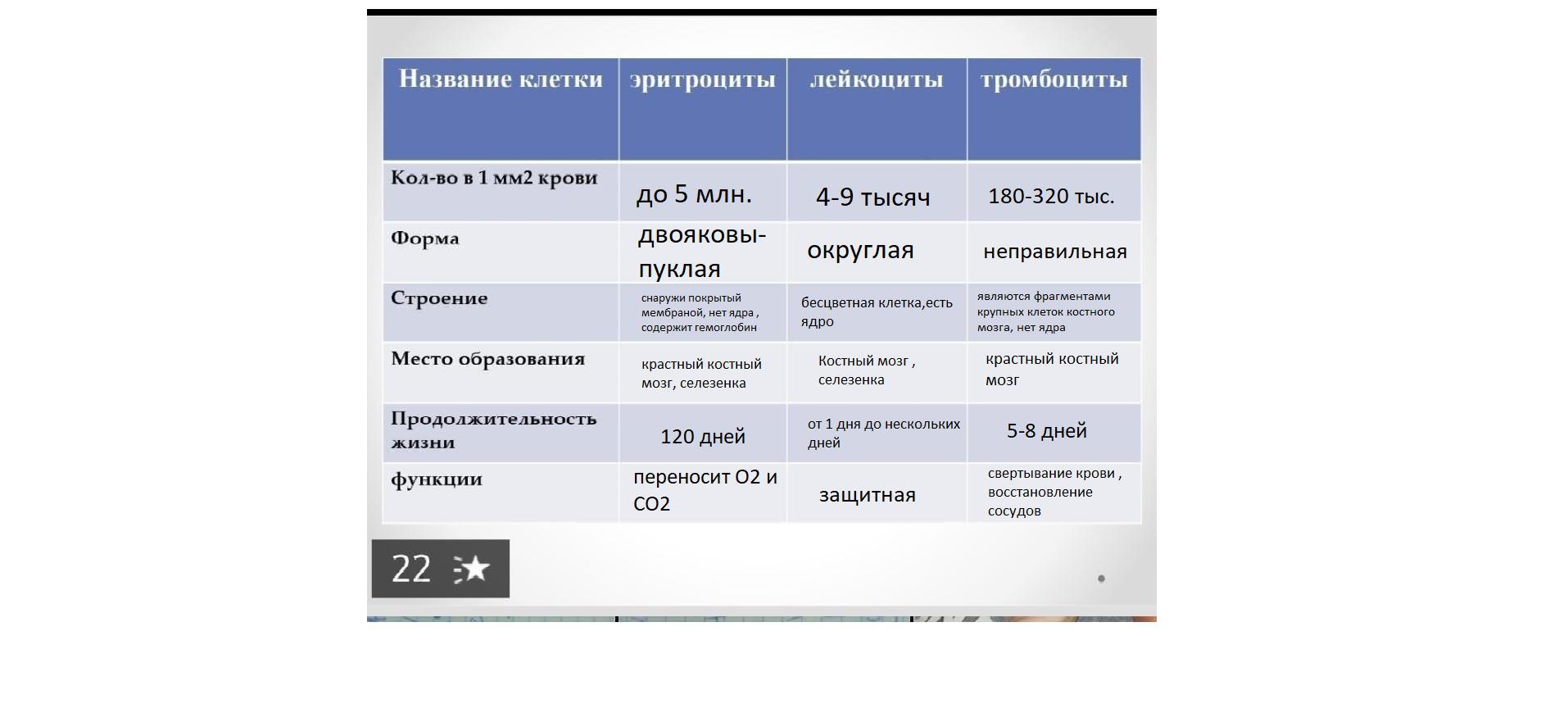Click the '4-9 тысяч' cell

pyautogui.click(x=872, y=197)
